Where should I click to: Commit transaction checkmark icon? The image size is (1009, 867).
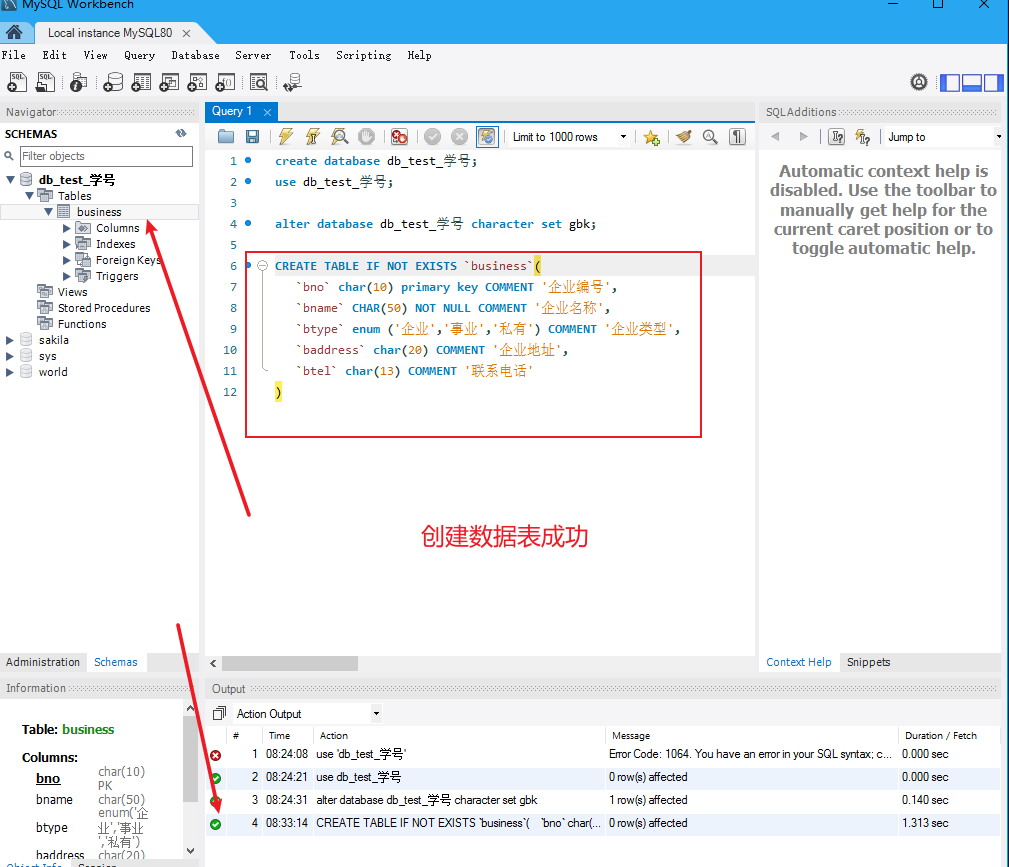click(x=432, y=136)
